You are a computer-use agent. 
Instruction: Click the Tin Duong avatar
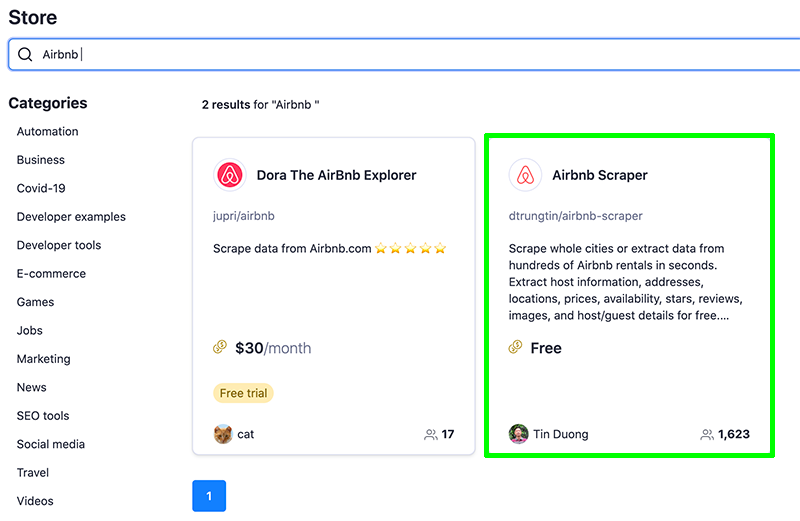(518, 434)
